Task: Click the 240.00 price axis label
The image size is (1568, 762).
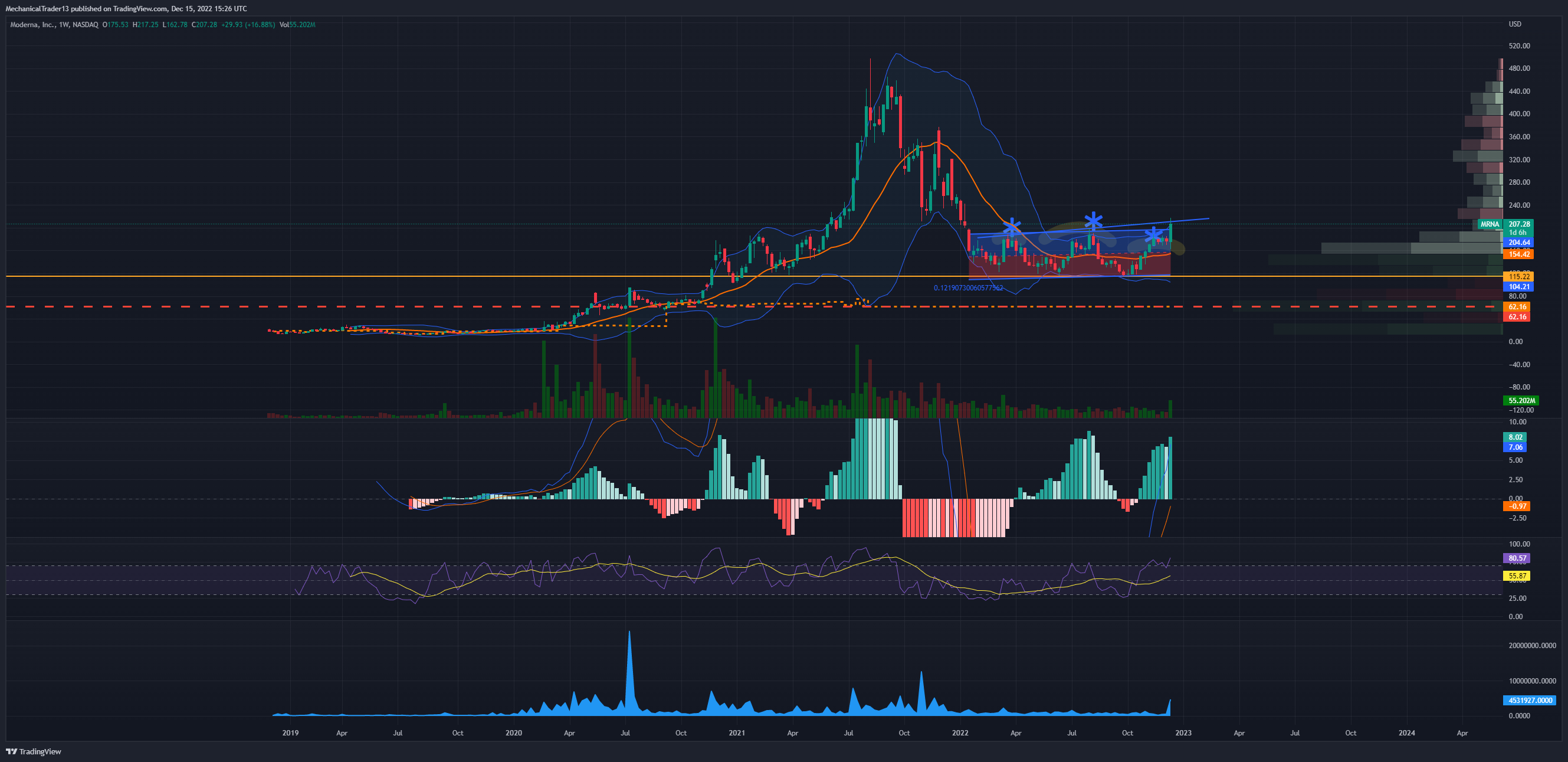Action: pos(1518,205)
